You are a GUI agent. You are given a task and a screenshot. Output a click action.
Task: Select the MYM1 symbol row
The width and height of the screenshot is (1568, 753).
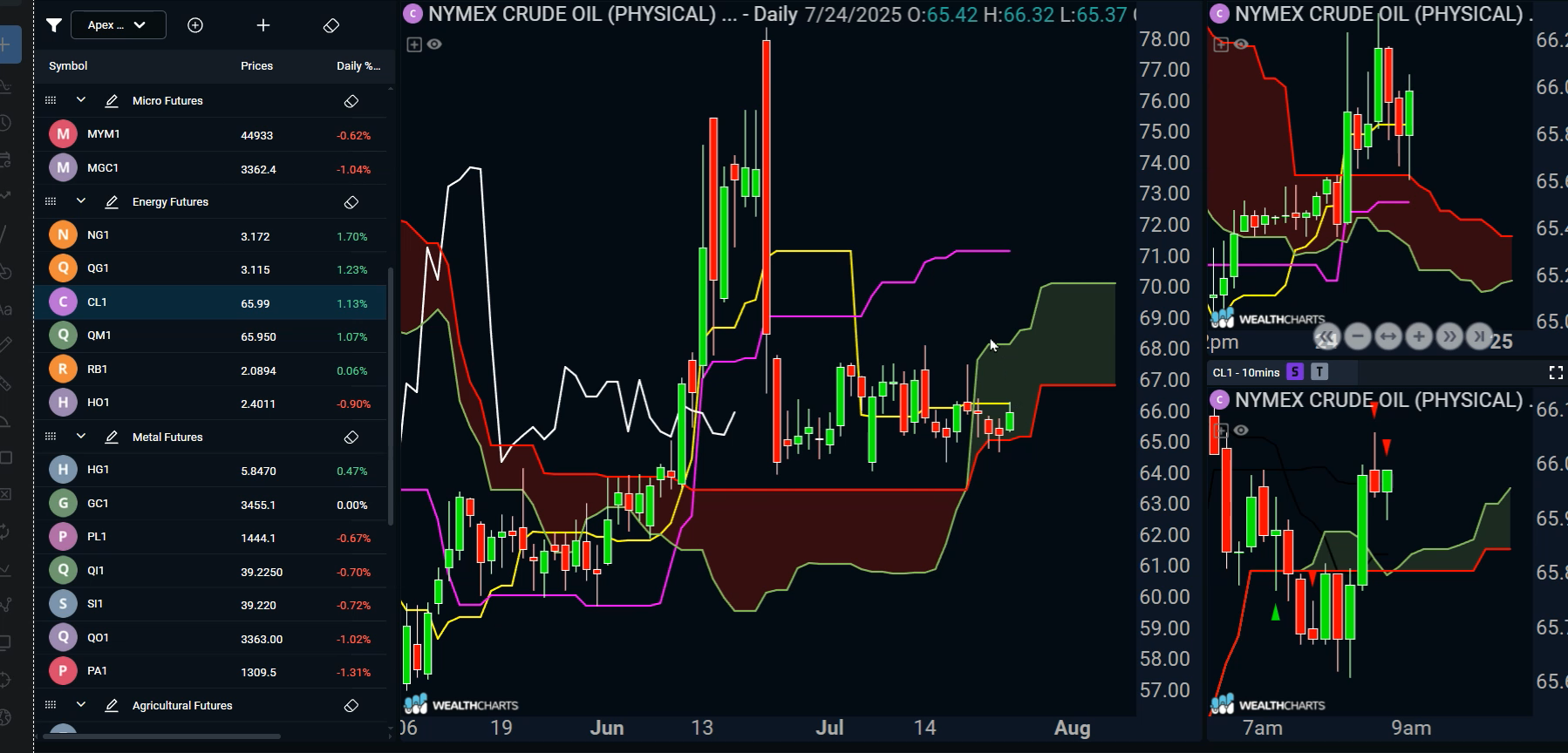tap(211, 134)
